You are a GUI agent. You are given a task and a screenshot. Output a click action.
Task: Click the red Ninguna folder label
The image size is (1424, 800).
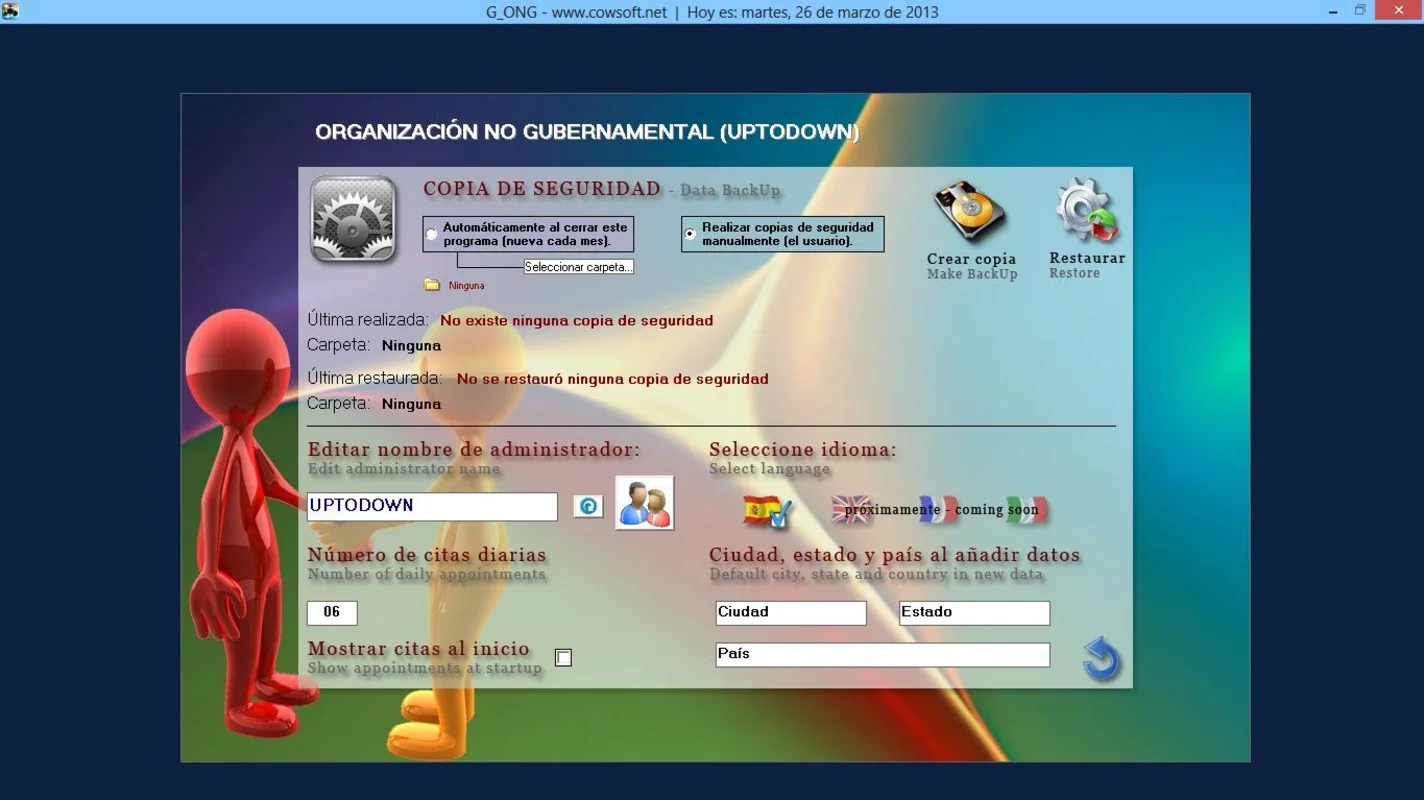(x=467, y=286)
